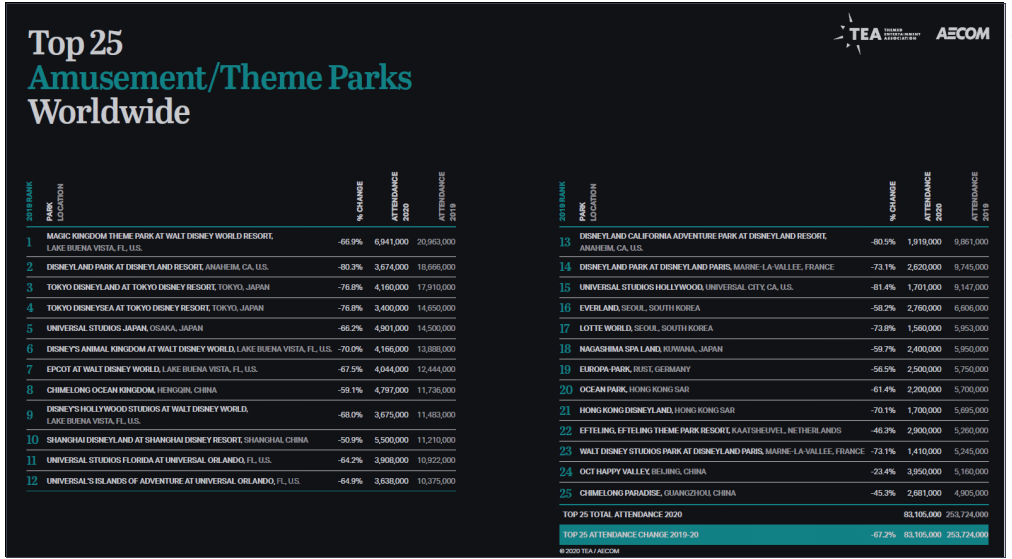Screen dimensions: 1012x559
Task: Select the -66.9% change value
Action: [x=350, y=242]
